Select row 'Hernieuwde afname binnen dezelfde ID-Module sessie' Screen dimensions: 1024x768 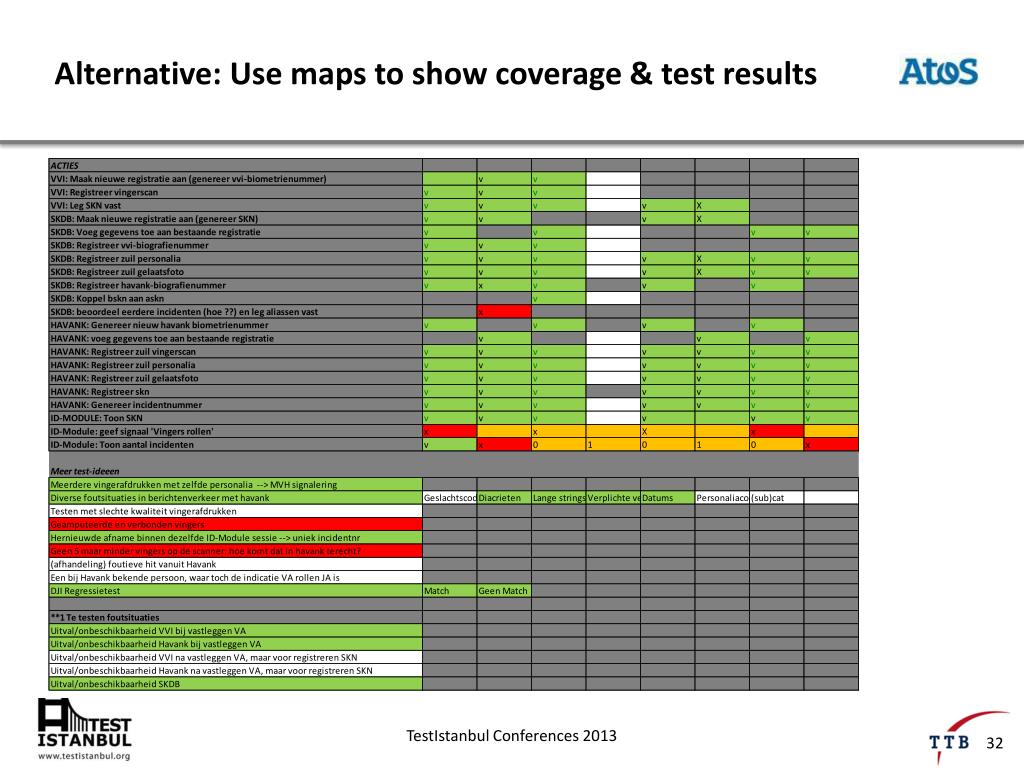tap(236, 537)
